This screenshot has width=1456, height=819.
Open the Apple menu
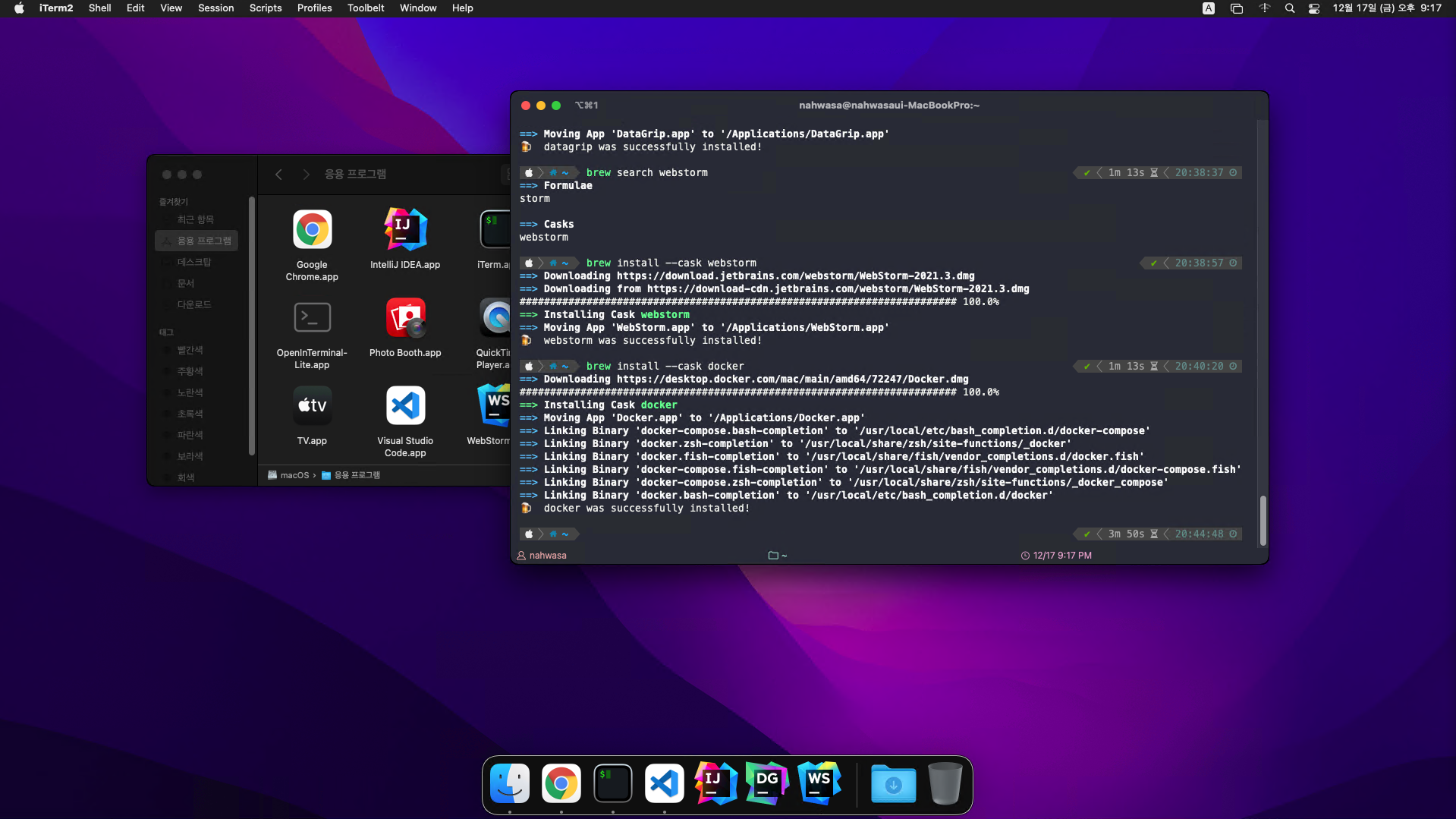click(19, 8)
